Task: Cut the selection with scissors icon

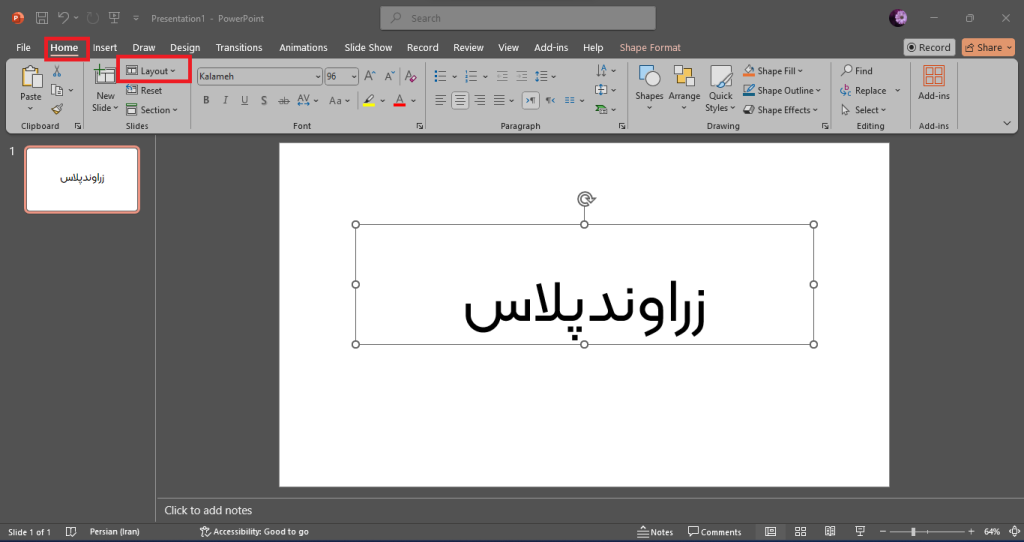Action: click(57, 71)
